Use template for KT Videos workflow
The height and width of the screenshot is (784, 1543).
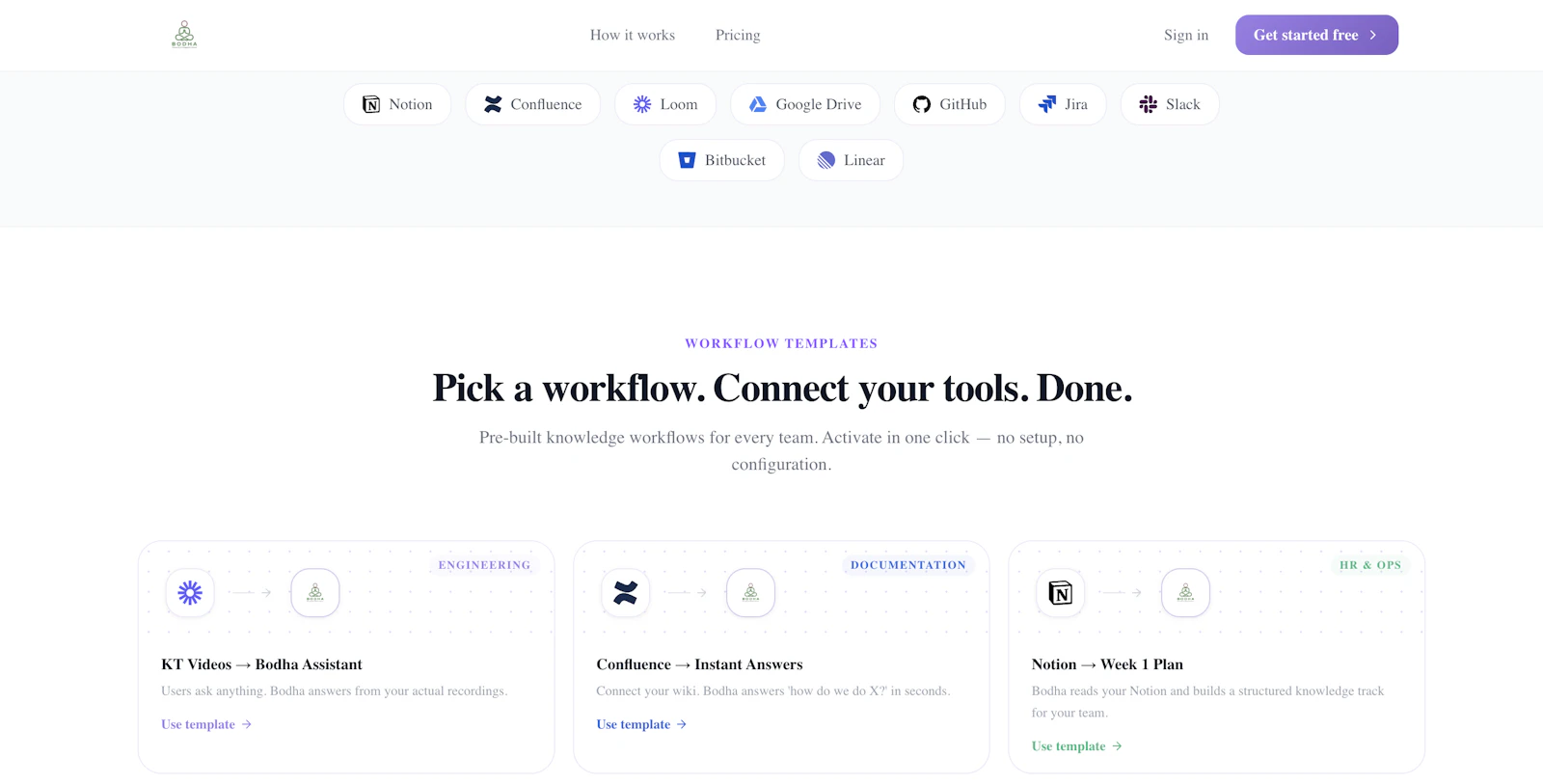coord(206,724)
